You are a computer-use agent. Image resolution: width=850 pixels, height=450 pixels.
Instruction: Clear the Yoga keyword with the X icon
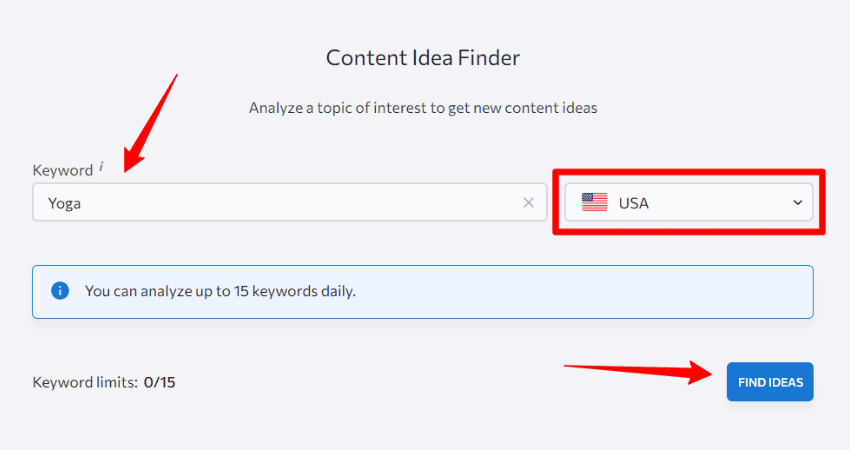click(x=528, y=203)
